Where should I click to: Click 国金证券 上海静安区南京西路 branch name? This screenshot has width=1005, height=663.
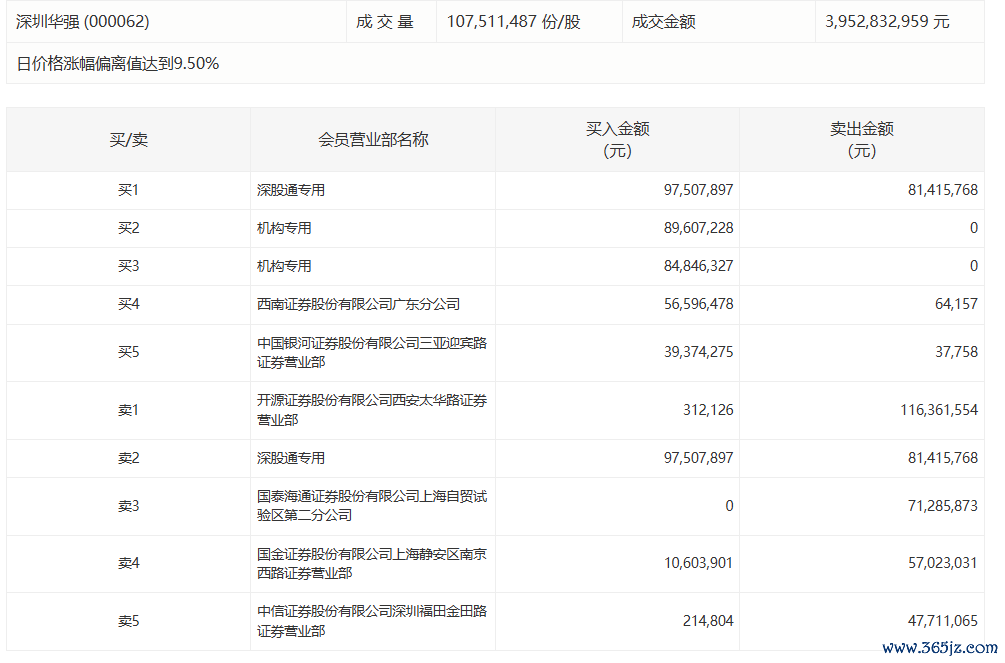pyautogui.click(x=372, y=564)
